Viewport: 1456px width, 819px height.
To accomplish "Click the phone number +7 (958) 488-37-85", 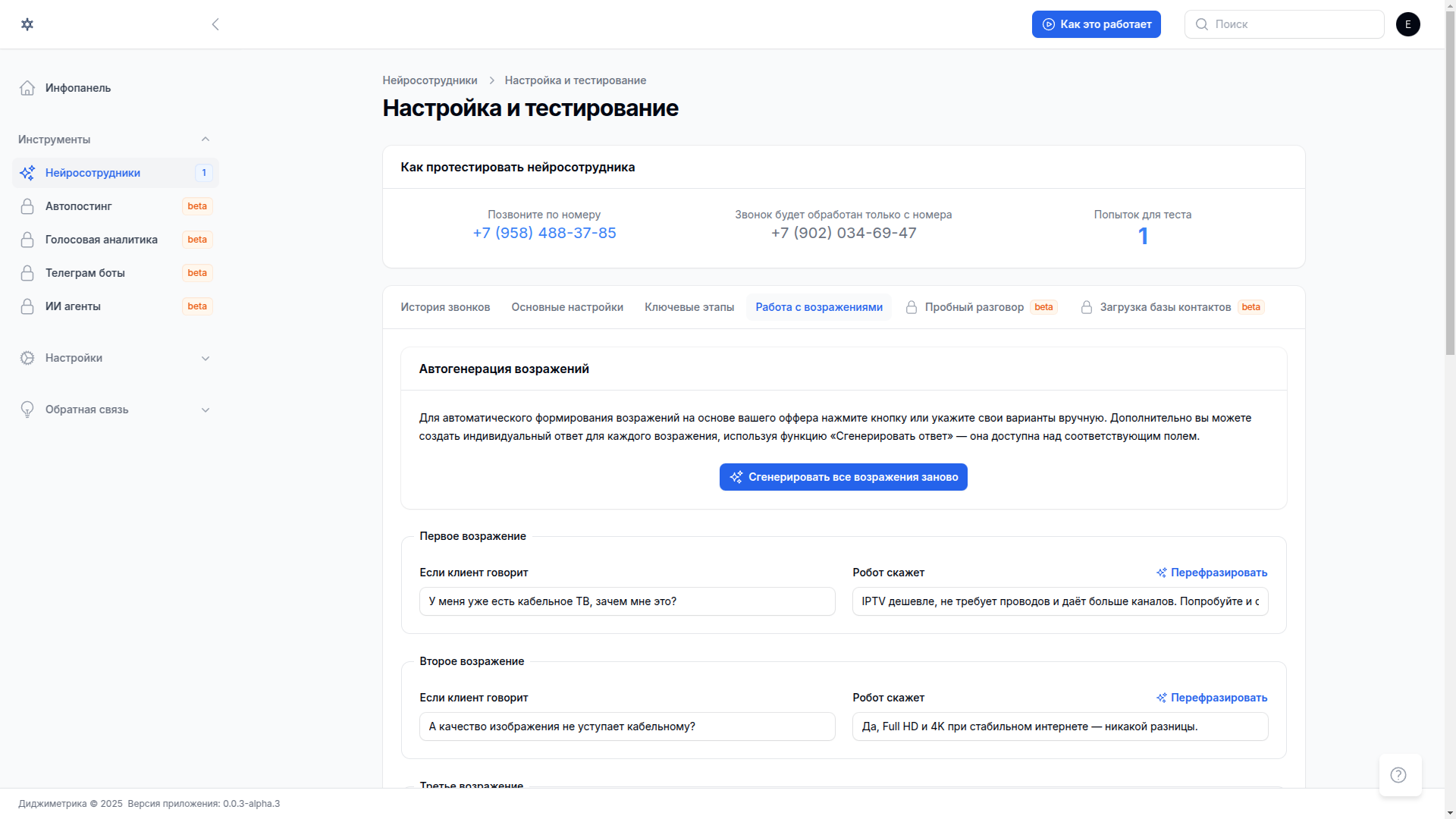I will 544,233.
